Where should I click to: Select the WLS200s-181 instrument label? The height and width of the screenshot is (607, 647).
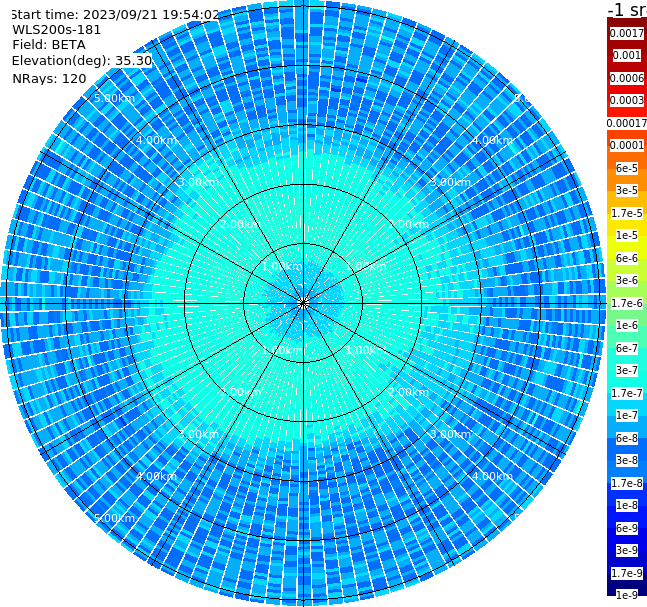coord(57,30)
